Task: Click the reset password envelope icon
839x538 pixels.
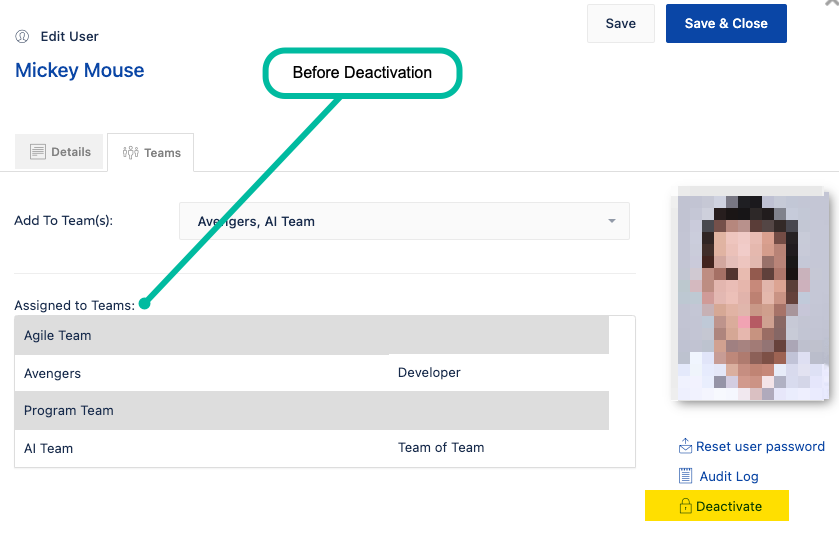Action: (685, 446)
